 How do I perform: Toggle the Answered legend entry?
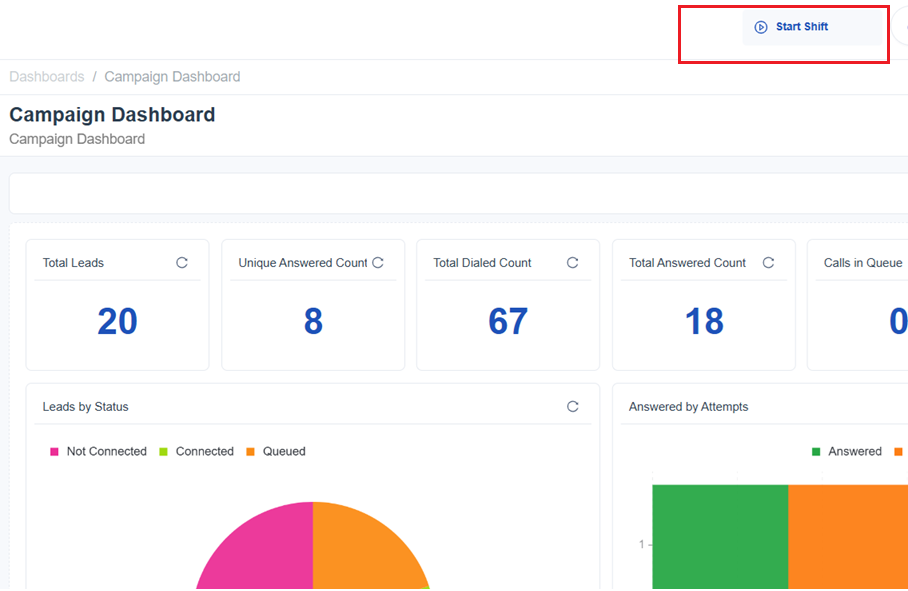click(847, 451)
